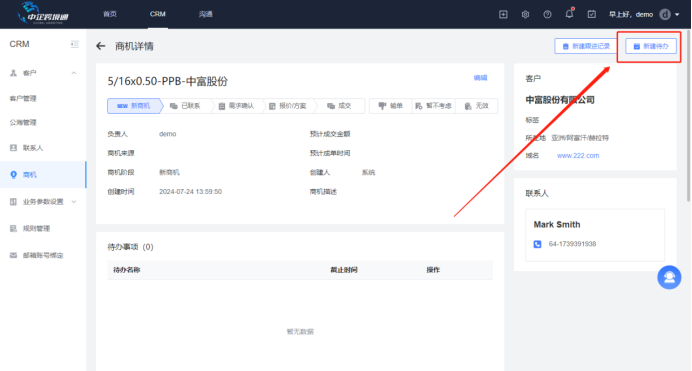The height and width of the screenshot is (371, 692).
Task: Expand the user account dropdown arrow
Action: pos(677,15)
